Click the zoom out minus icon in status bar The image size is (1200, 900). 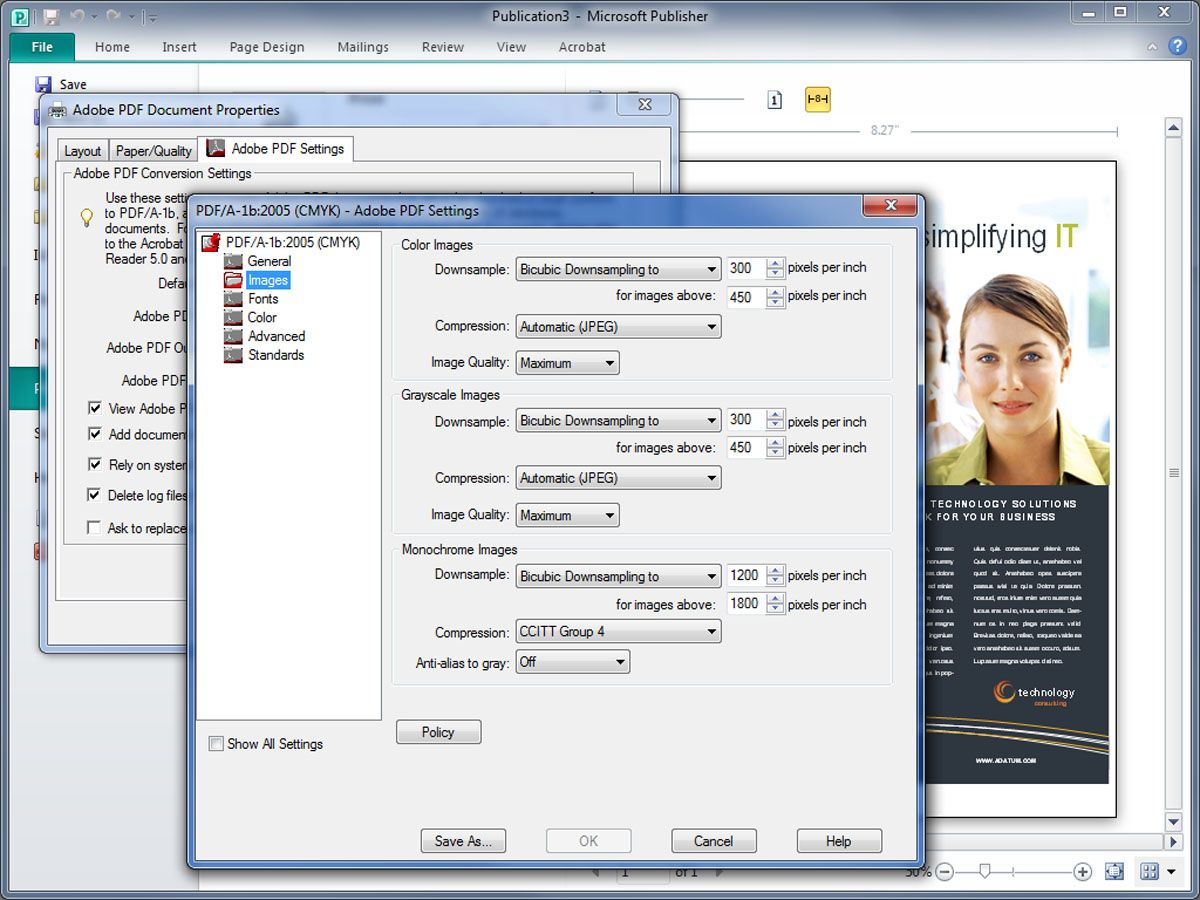(x=945, y=872)
